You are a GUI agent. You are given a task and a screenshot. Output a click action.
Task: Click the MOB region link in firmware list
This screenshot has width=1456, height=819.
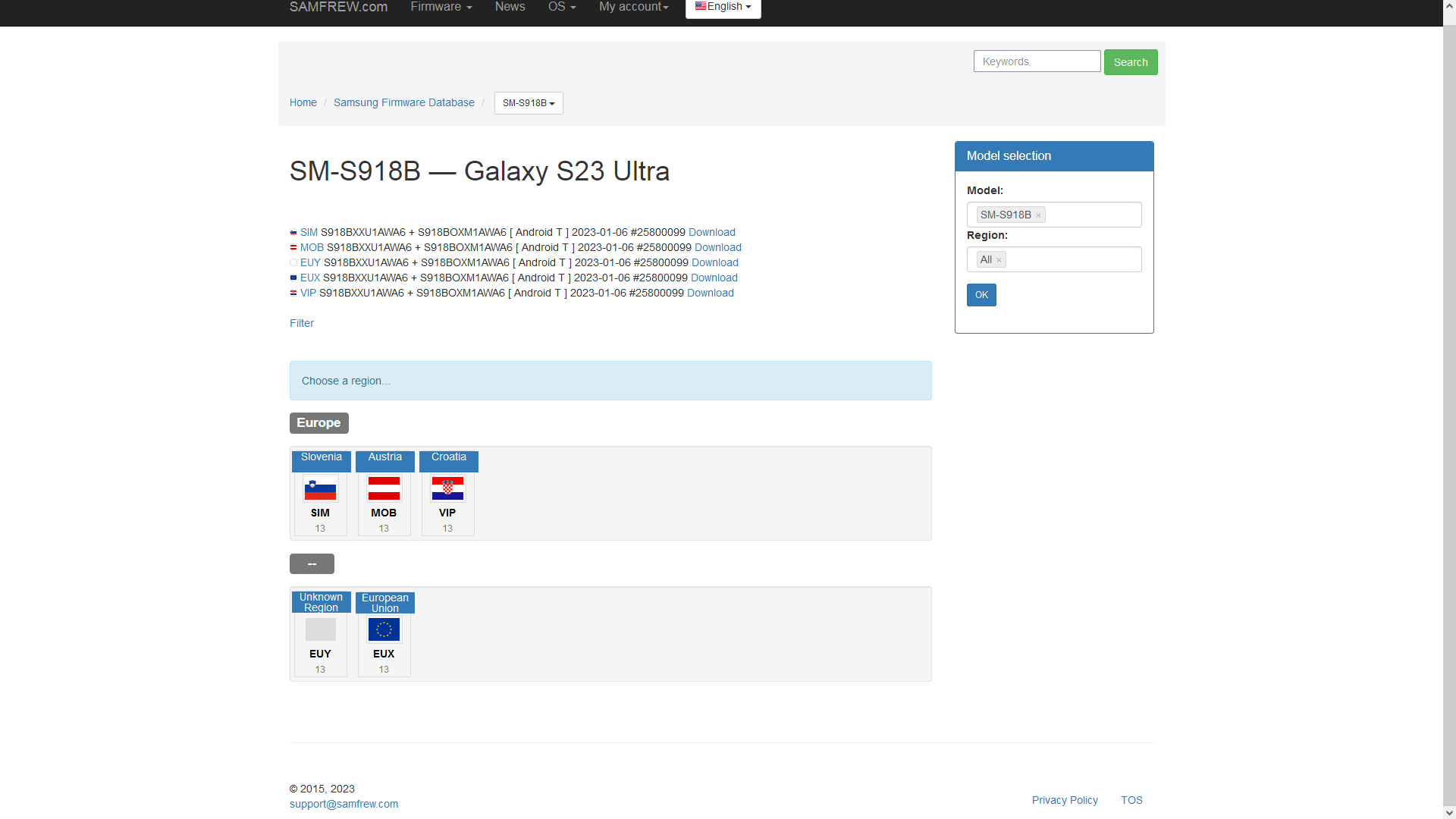pyautogui.click(x=312, y=247)
